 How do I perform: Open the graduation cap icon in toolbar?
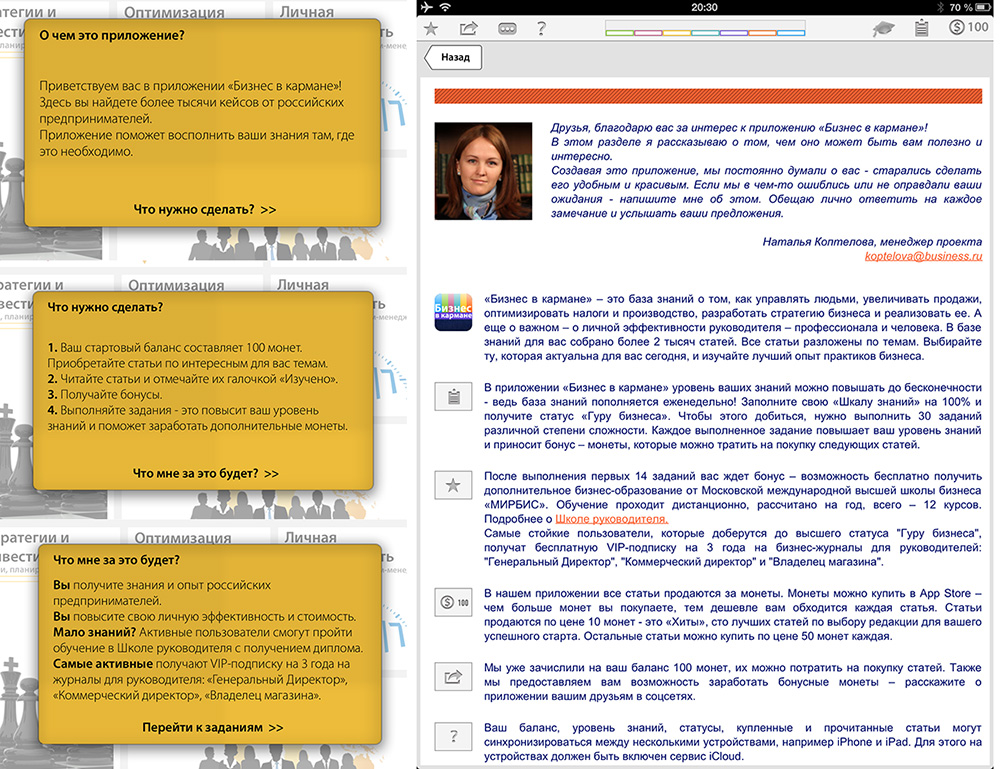pos(883,28)
